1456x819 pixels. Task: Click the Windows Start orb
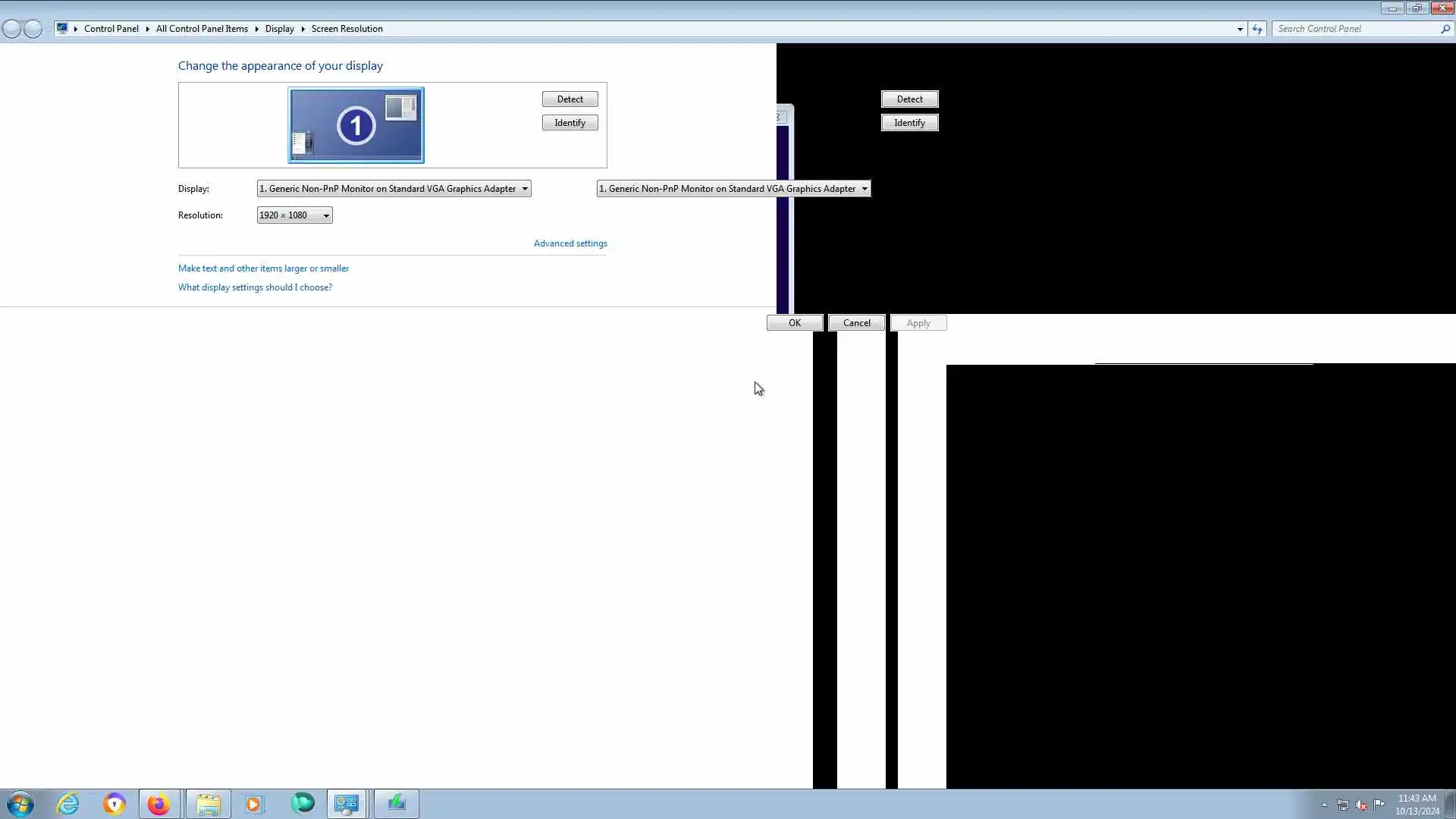point(20,804)
